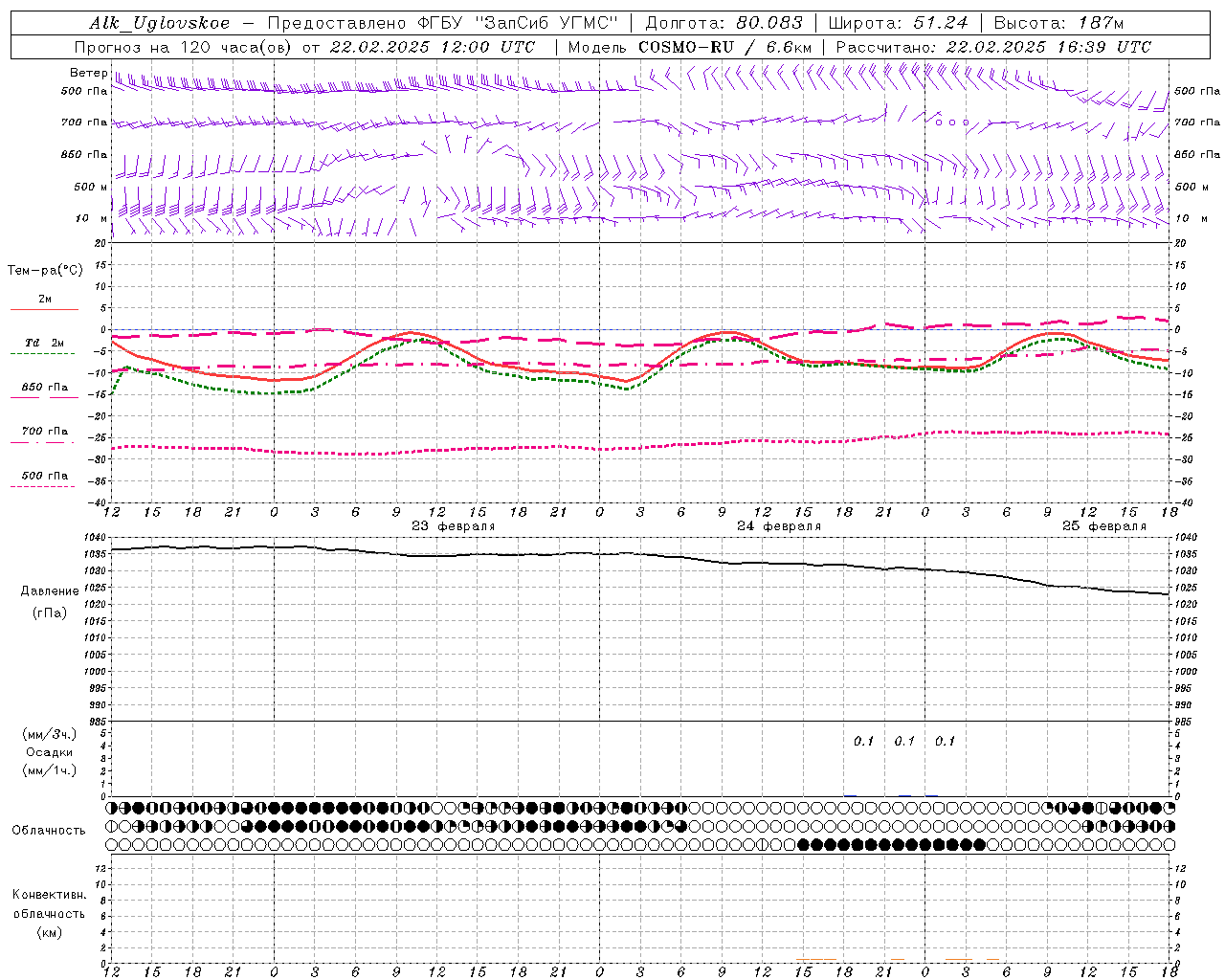This screenshot has height=980, width=1225.
Task: Click the Td 2м dew point legend label
Action: [45, 343]
